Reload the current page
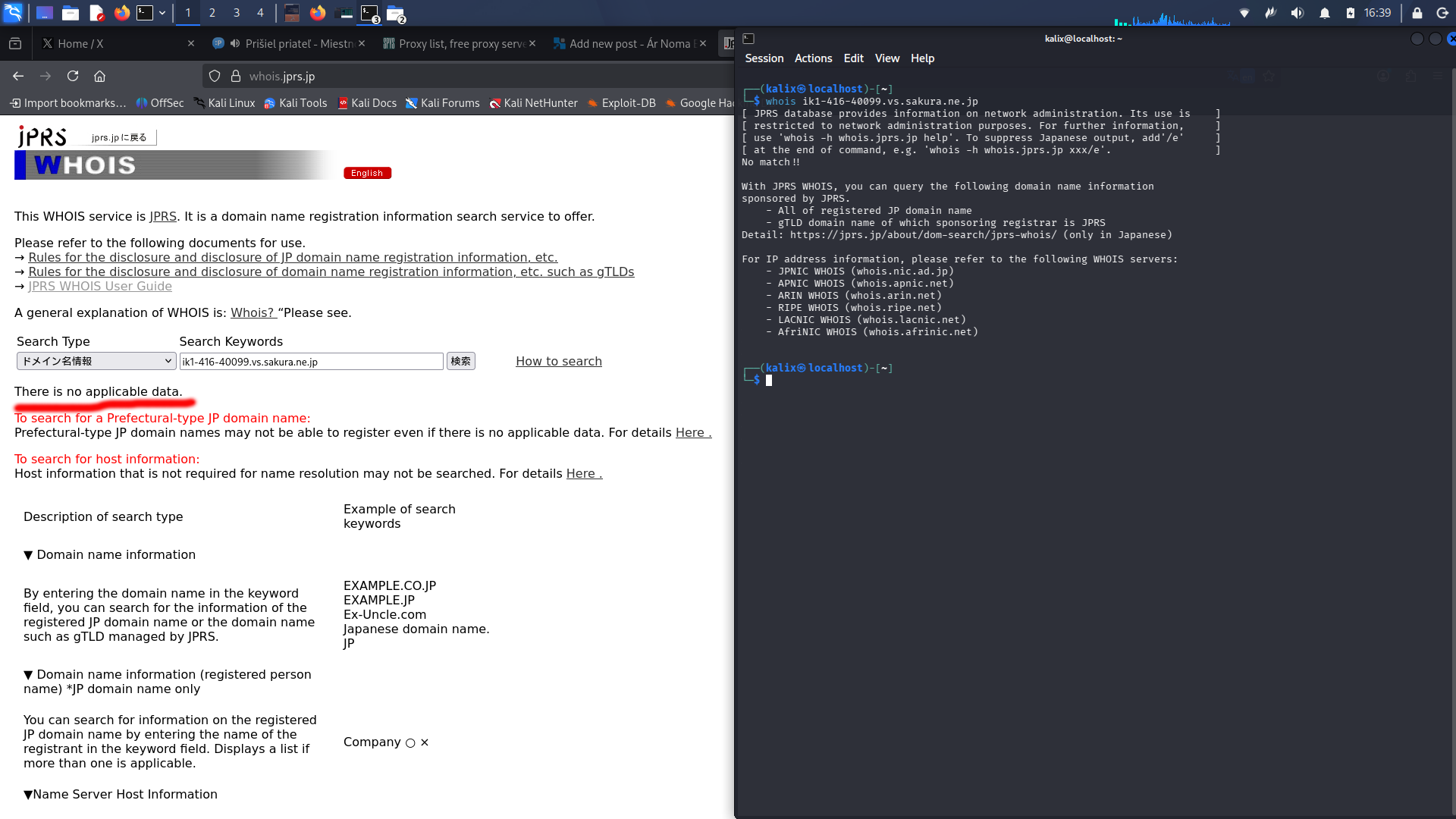This screenshot has height=819, width=1456. [73, 76]
